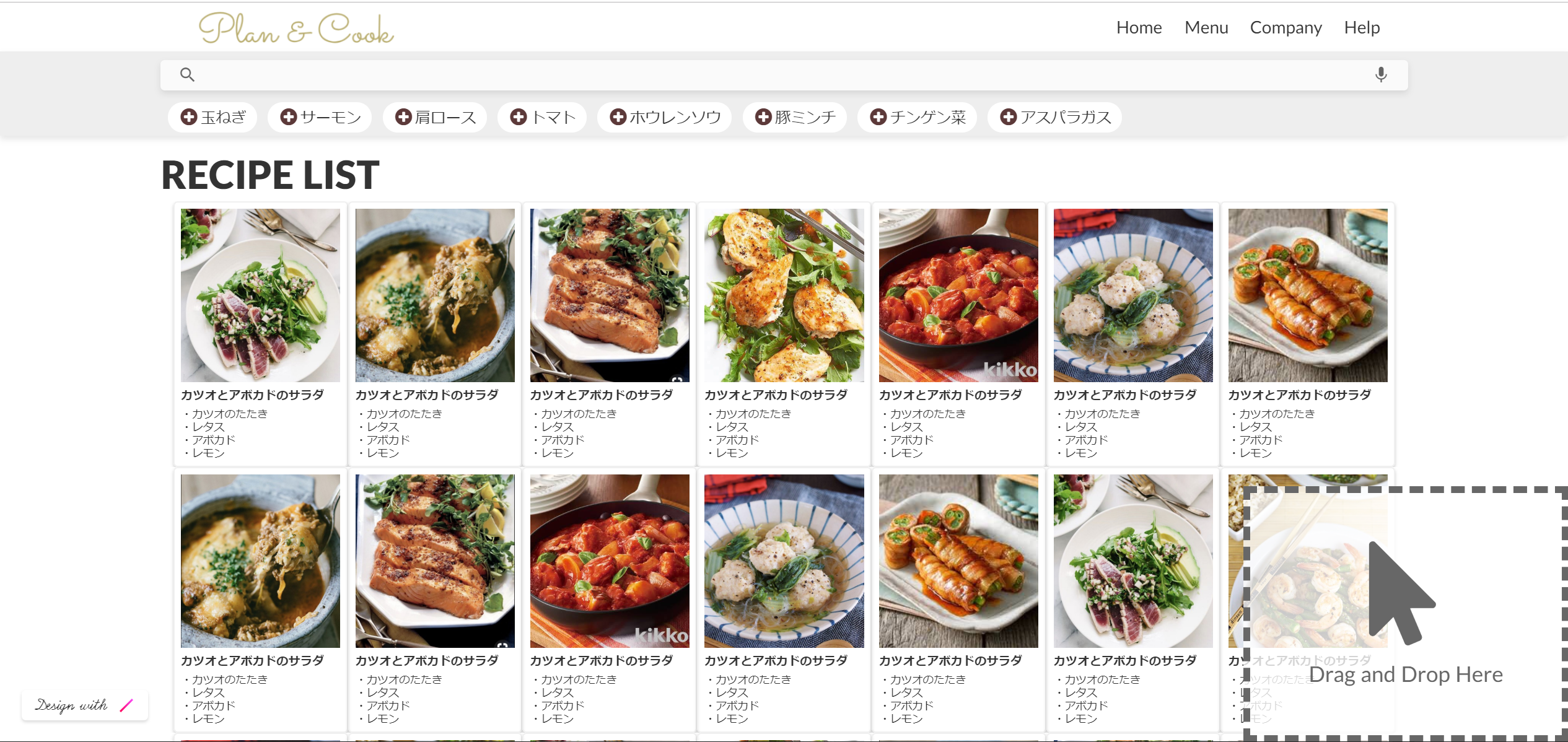Click the Design with badge
Viewport: 1568px width, 742px height.
(84, 705)
